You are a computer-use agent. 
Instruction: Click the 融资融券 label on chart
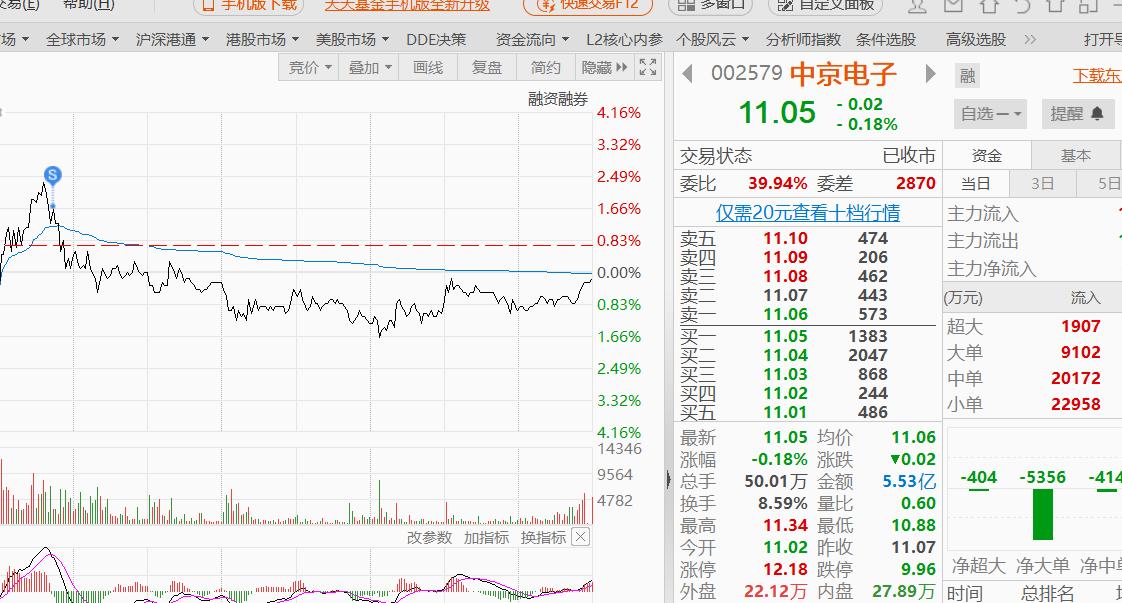pos(558,99)
